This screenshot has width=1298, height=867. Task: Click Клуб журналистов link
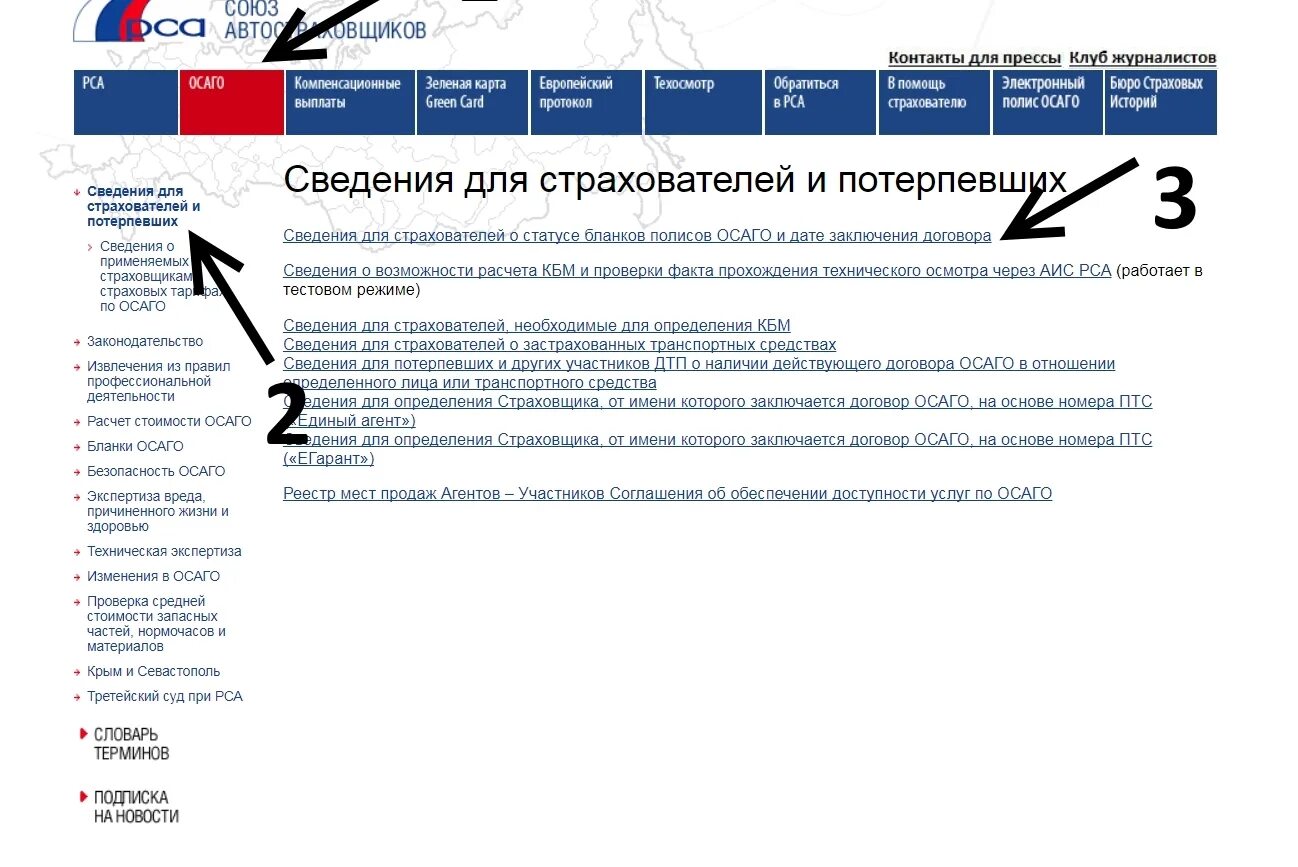click(1142, 58)
